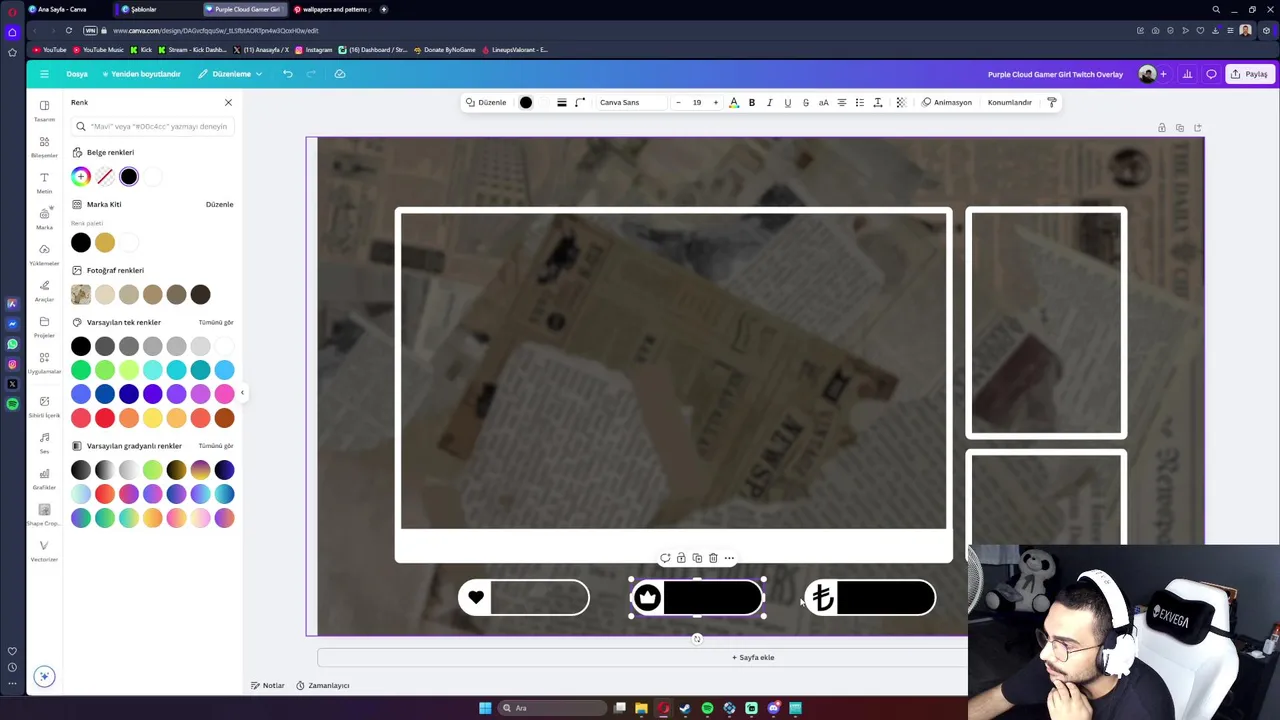This screenshot has height=720, width=1280.
Task: Open the Dosya menu
Action: [77, 74]
